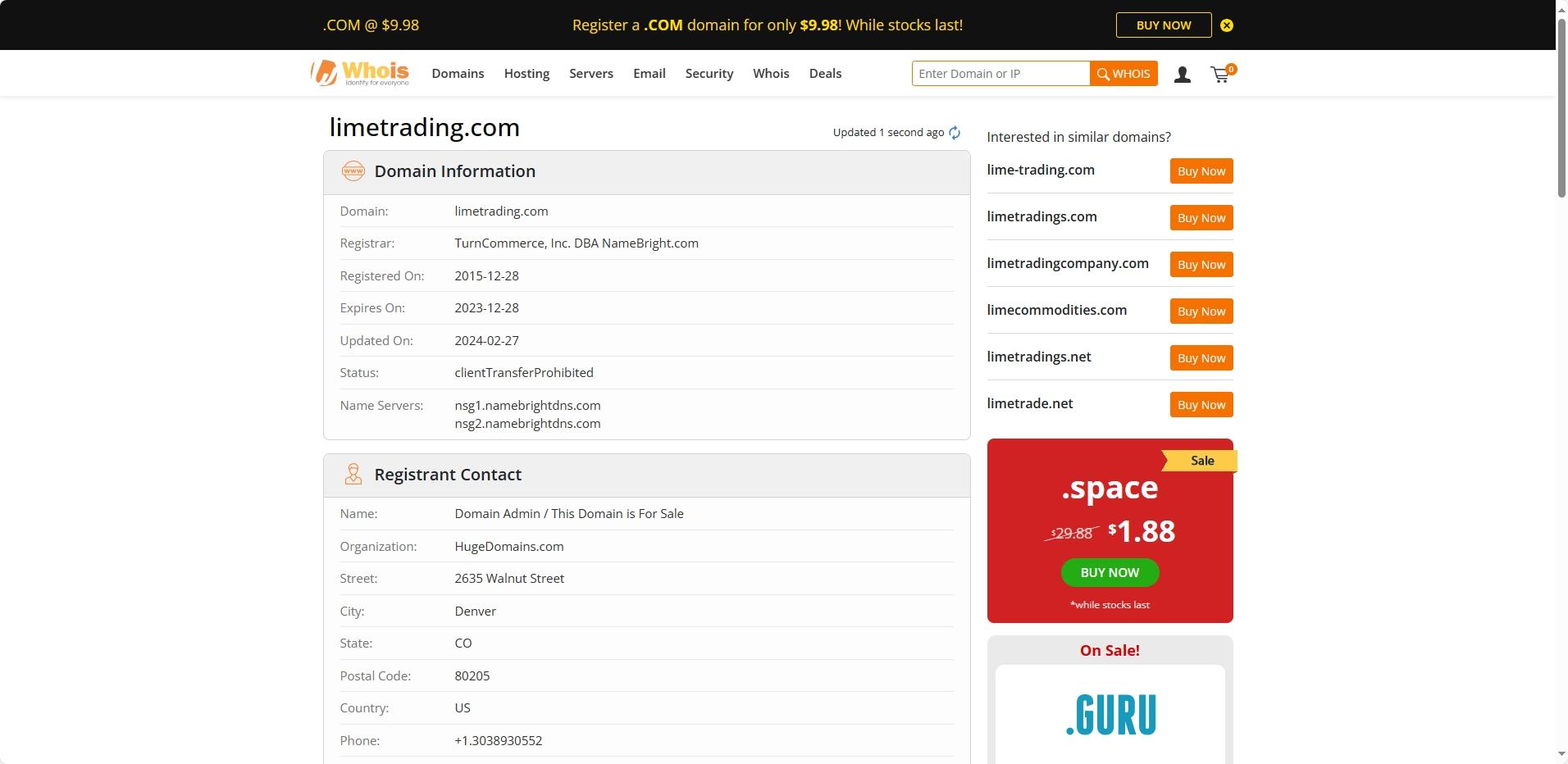Refresh the whois record with refresh icon
The width and height of the screenshot is (1568, 764).
(955, 133)
